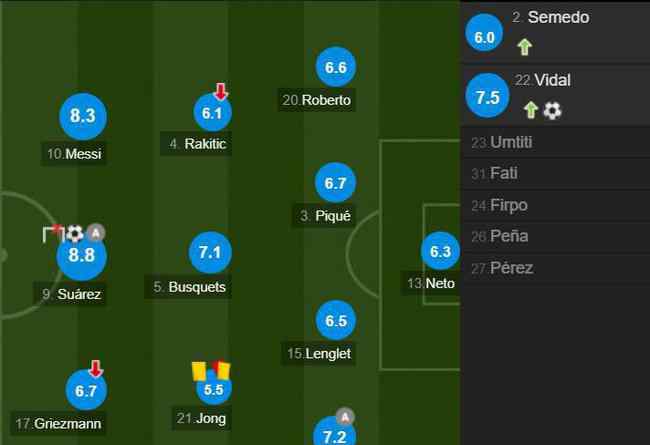Image resolution: width=650 pixels, height=445 pixels.
Task: Click Vidal's goal ball icon
Action: coord(552,111)
